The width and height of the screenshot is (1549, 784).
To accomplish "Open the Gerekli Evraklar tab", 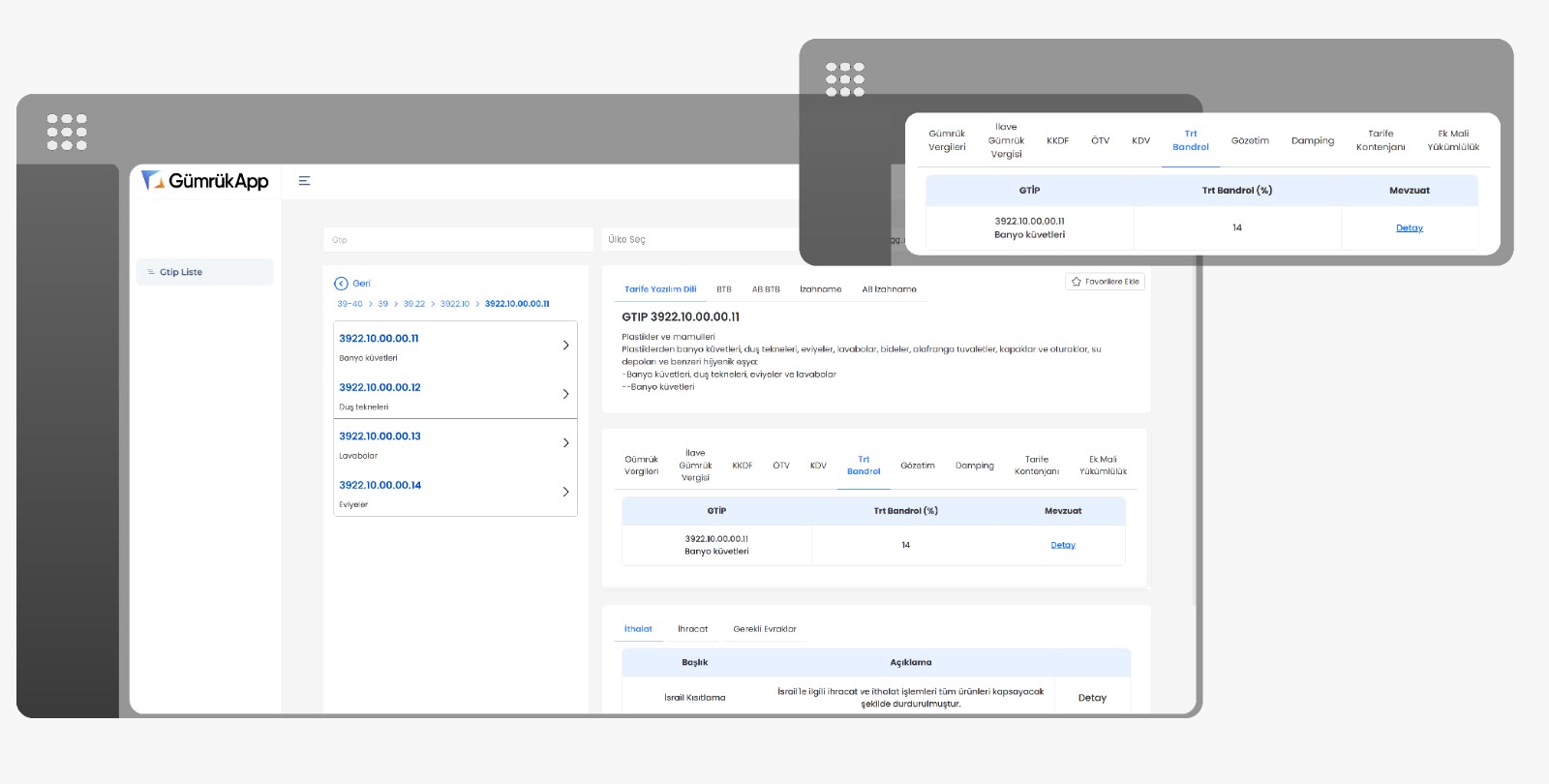I will pyautogui.click(x=765, y=629).
